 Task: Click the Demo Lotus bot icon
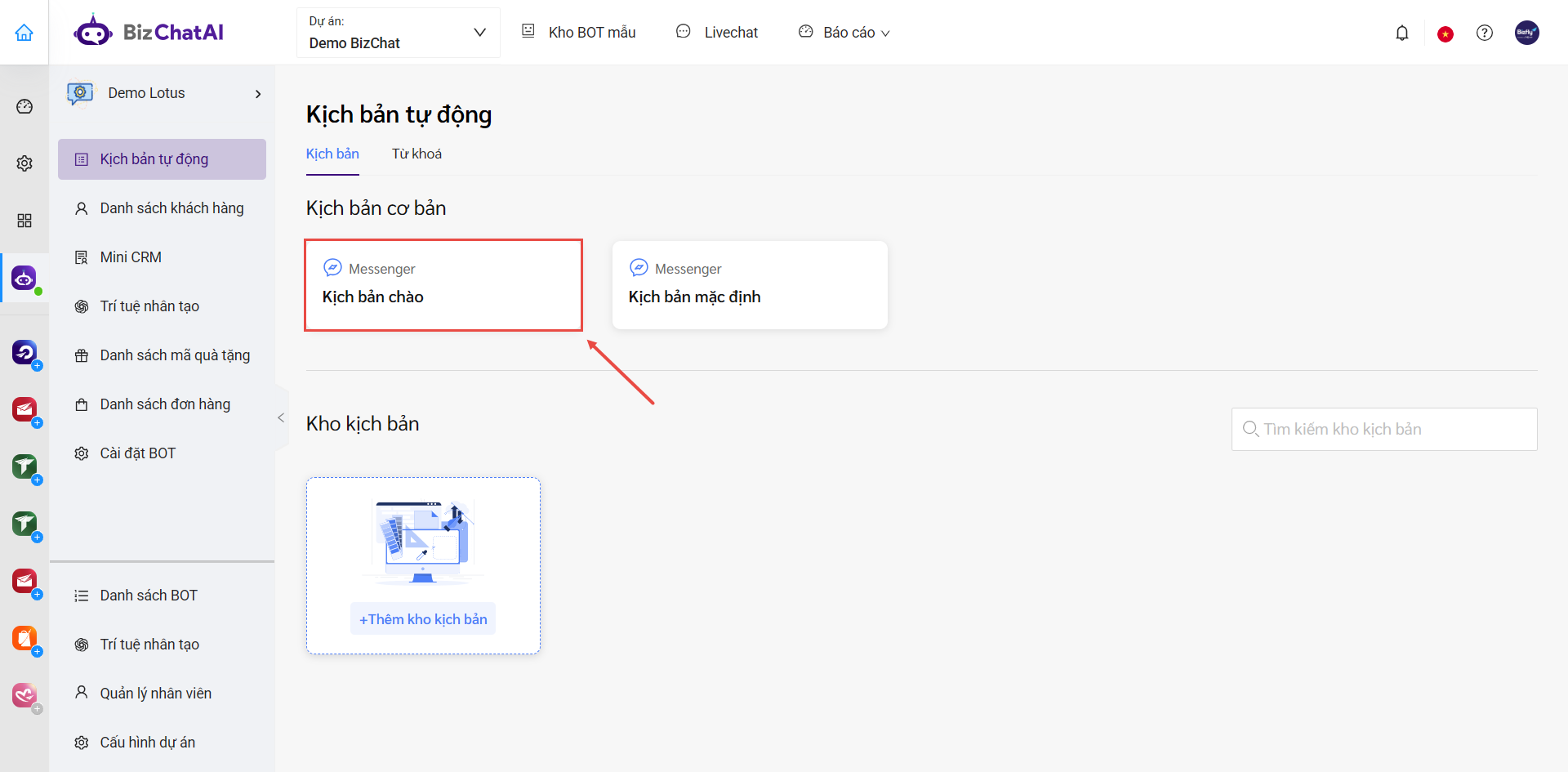pyautogui.click(x=80, y=93)
